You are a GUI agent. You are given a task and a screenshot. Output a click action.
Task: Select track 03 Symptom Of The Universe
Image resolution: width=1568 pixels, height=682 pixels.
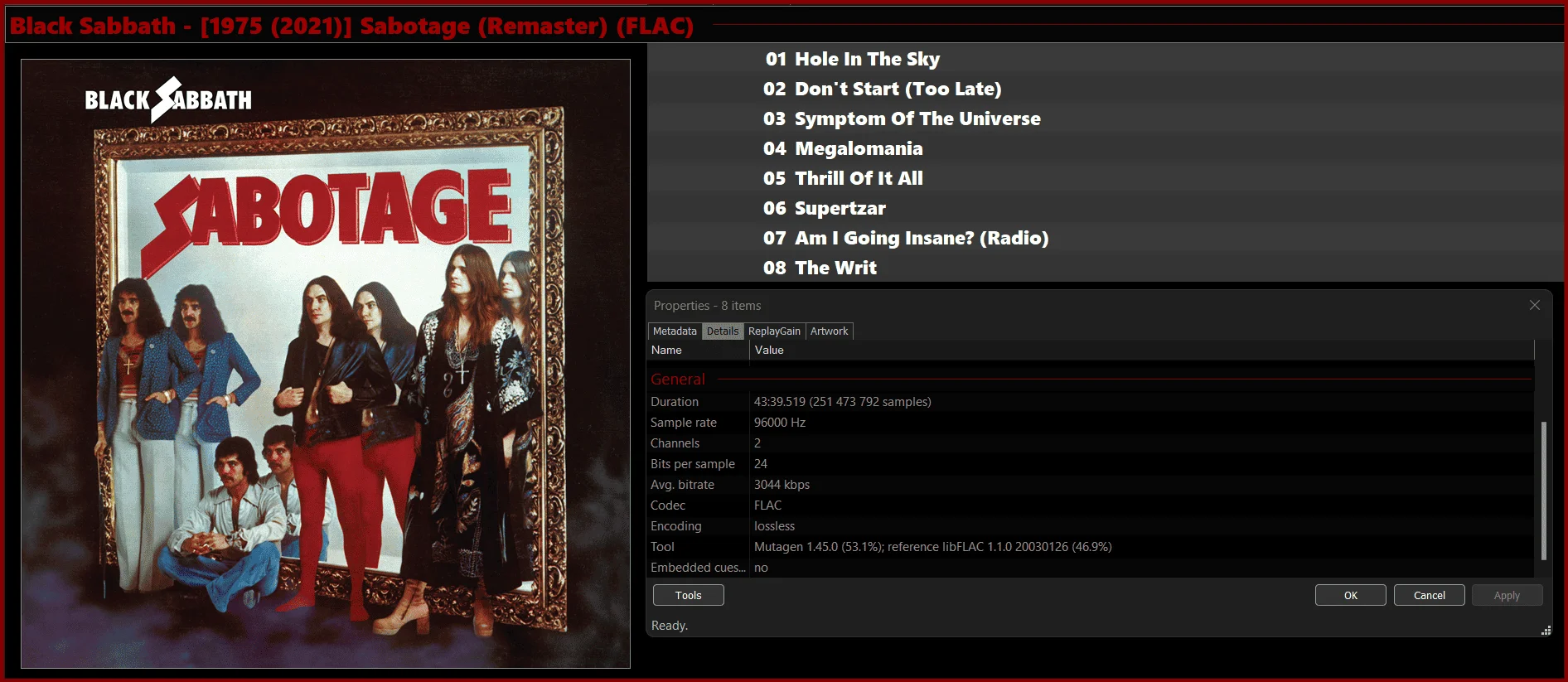click(1106, 119)
